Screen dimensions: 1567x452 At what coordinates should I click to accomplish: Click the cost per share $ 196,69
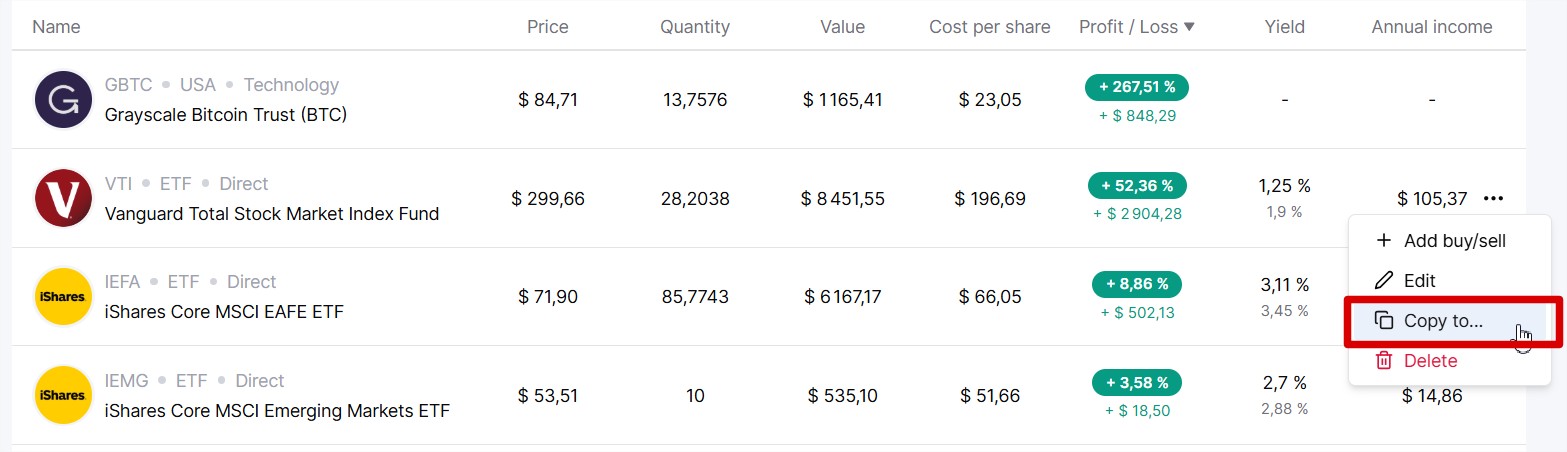click(x=990, y=199)
